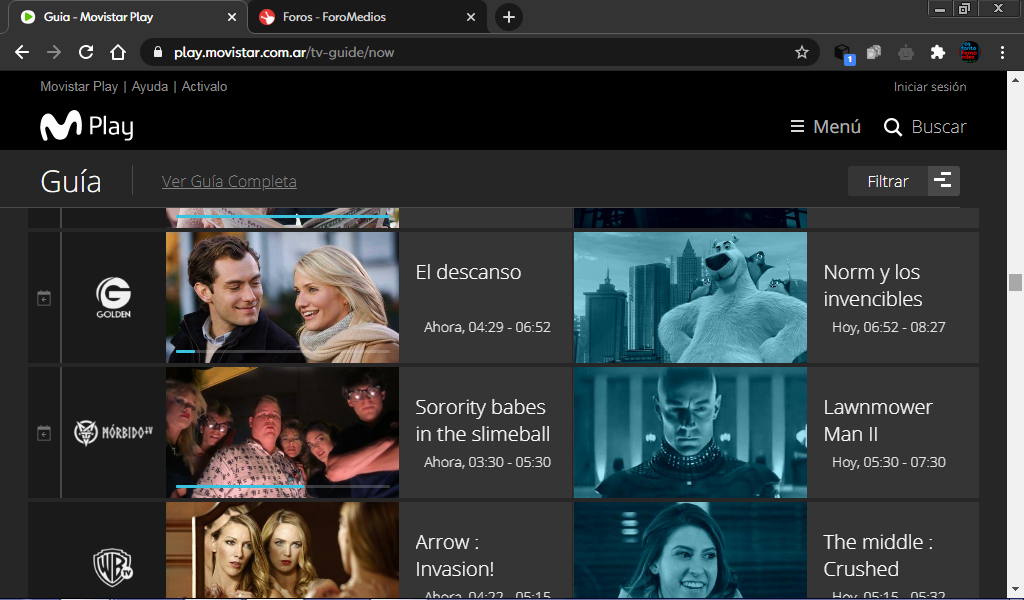
Task: Close the Foros - ForoMedios tab
Action: [x=471, y=17]
